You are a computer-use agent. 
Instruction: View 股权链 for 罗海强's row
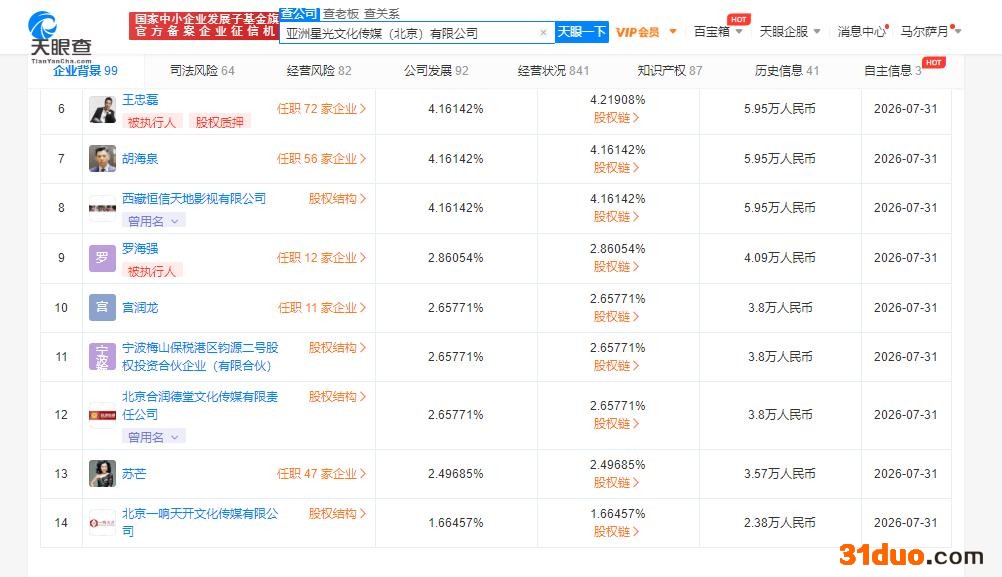pos(616,266)
